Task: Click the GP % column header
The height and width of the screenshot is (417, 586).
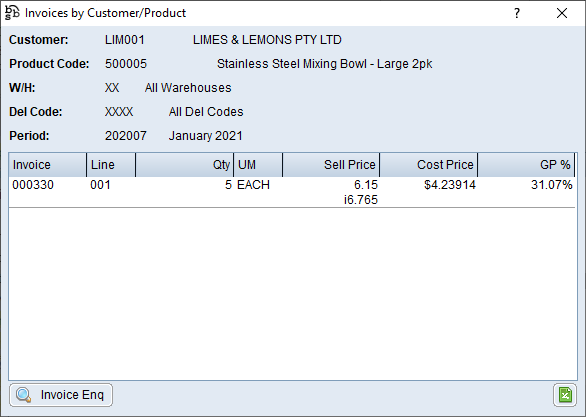Action: [526, 165]
